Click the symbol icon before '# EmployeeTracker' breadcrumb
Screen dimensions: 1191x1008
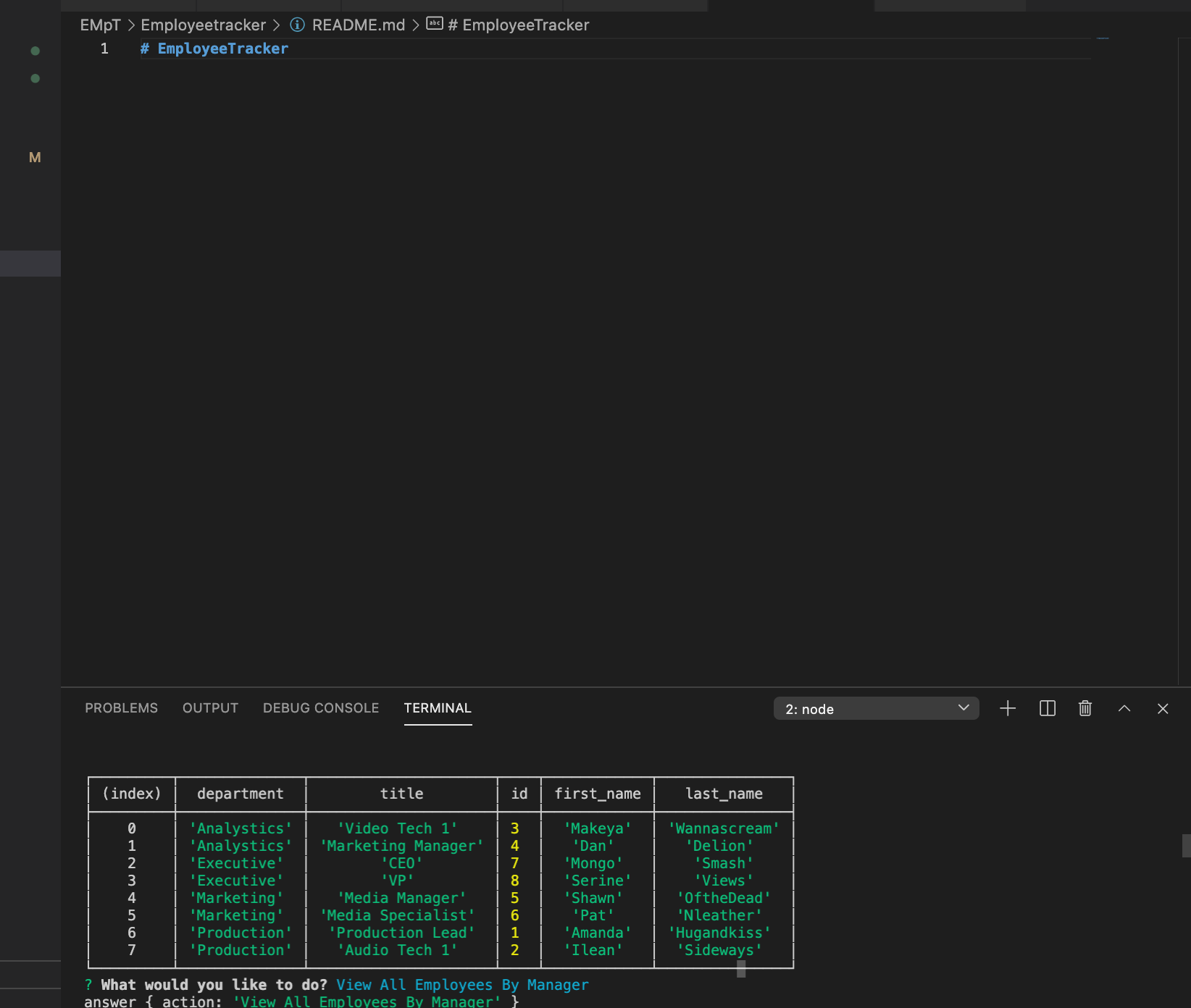[435, 23]
